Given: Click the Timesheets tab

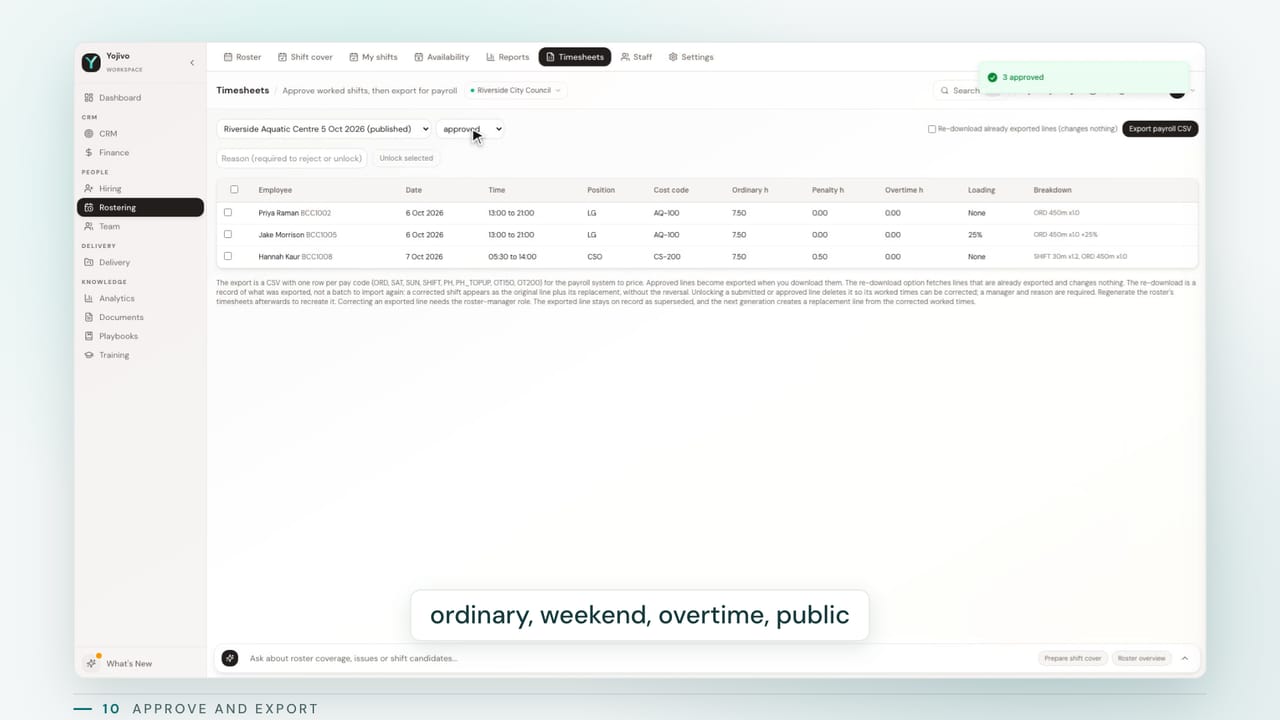Looking at the screenshot, I should pos(575,57).
